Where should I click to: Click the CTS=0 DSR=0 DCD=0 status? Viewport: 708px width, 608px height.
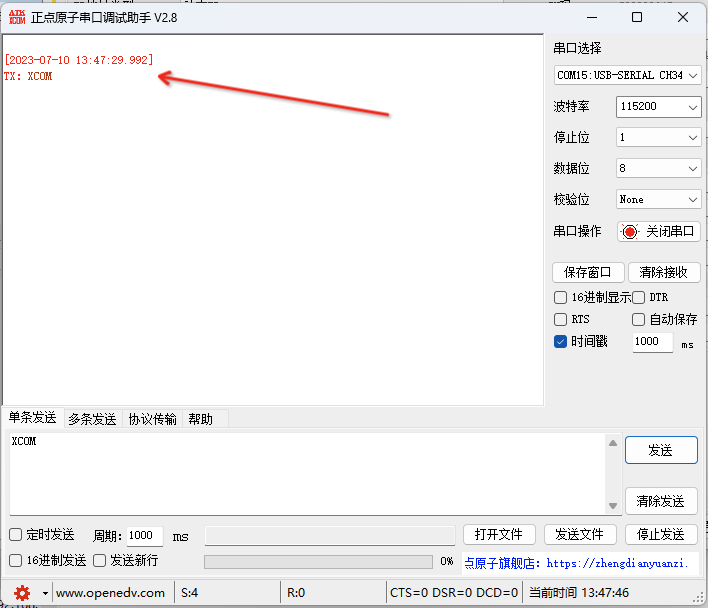point(454,593)
